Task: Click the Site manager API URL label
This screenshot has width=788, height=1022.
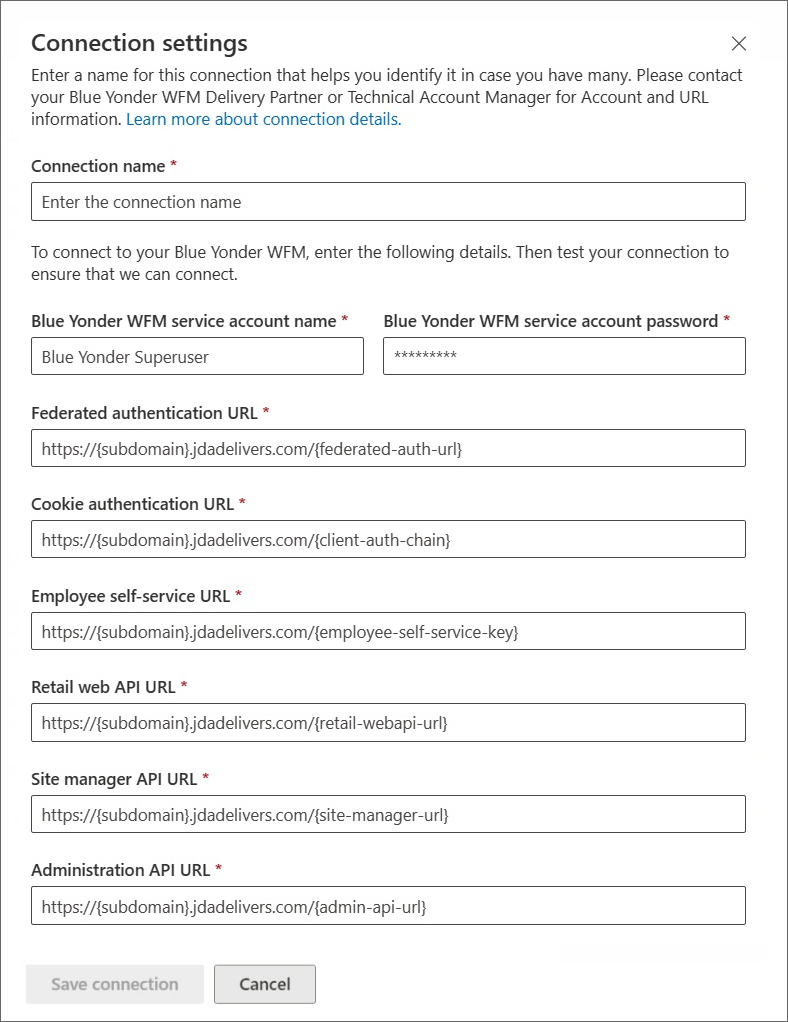Action: (114, 780)
